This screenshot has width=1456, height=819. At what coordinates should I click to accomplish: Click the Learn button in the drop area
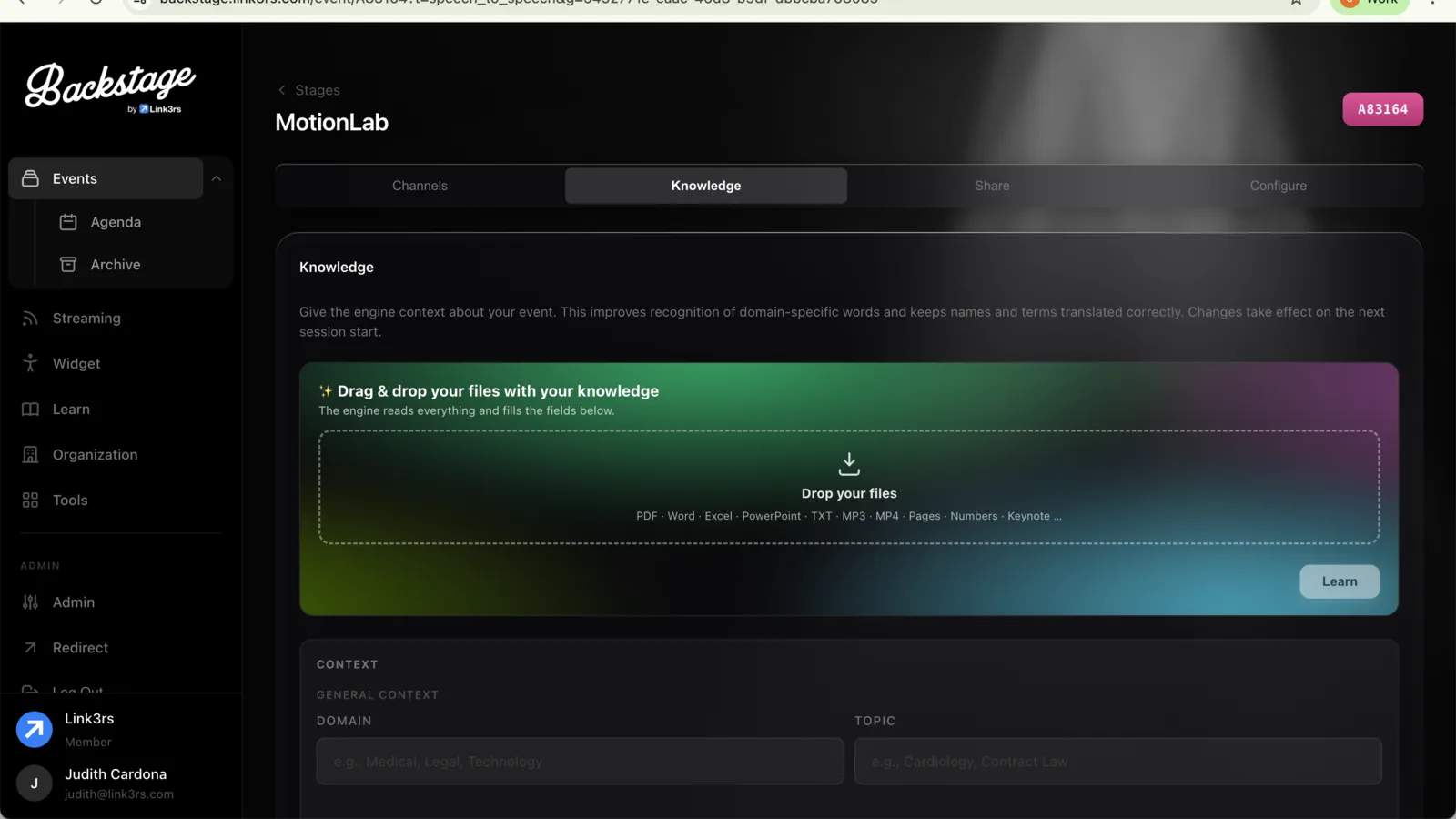(1340, 581)
